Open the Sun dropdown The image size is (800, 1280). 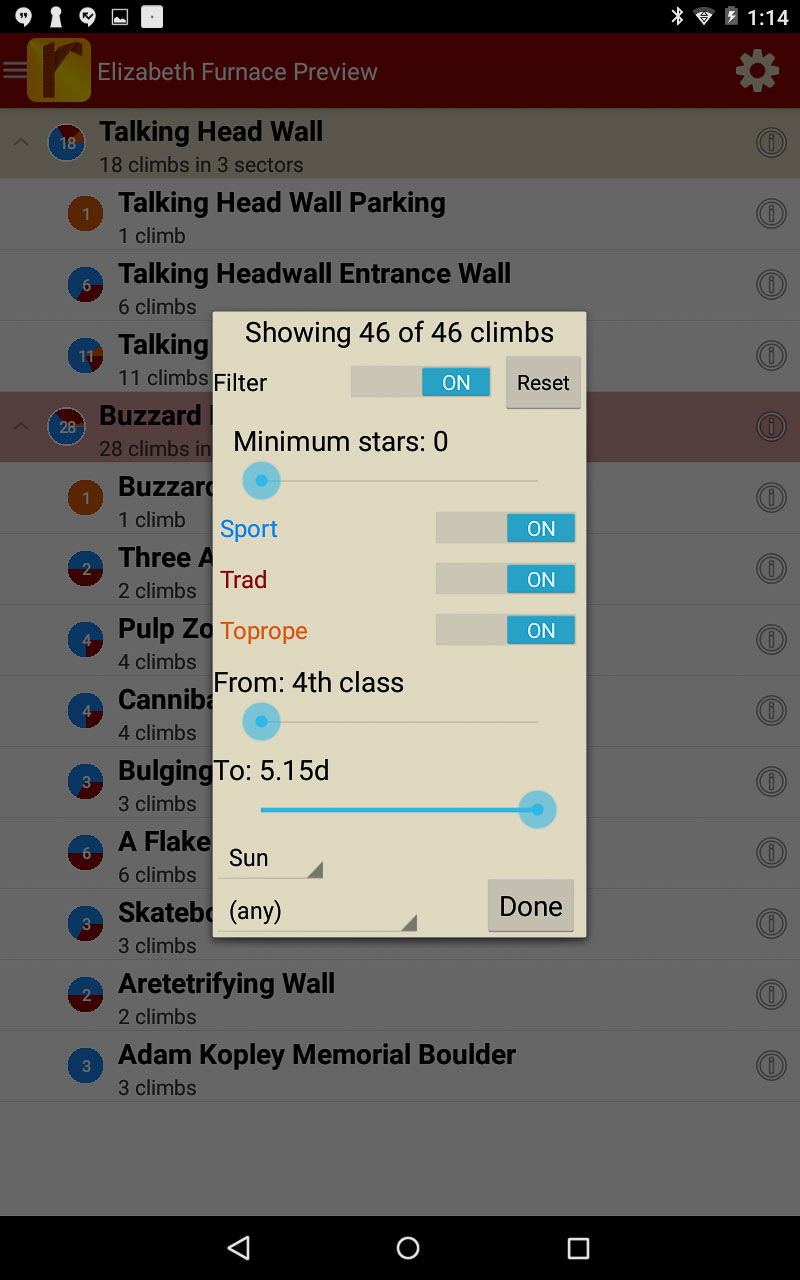click(270, 858)
